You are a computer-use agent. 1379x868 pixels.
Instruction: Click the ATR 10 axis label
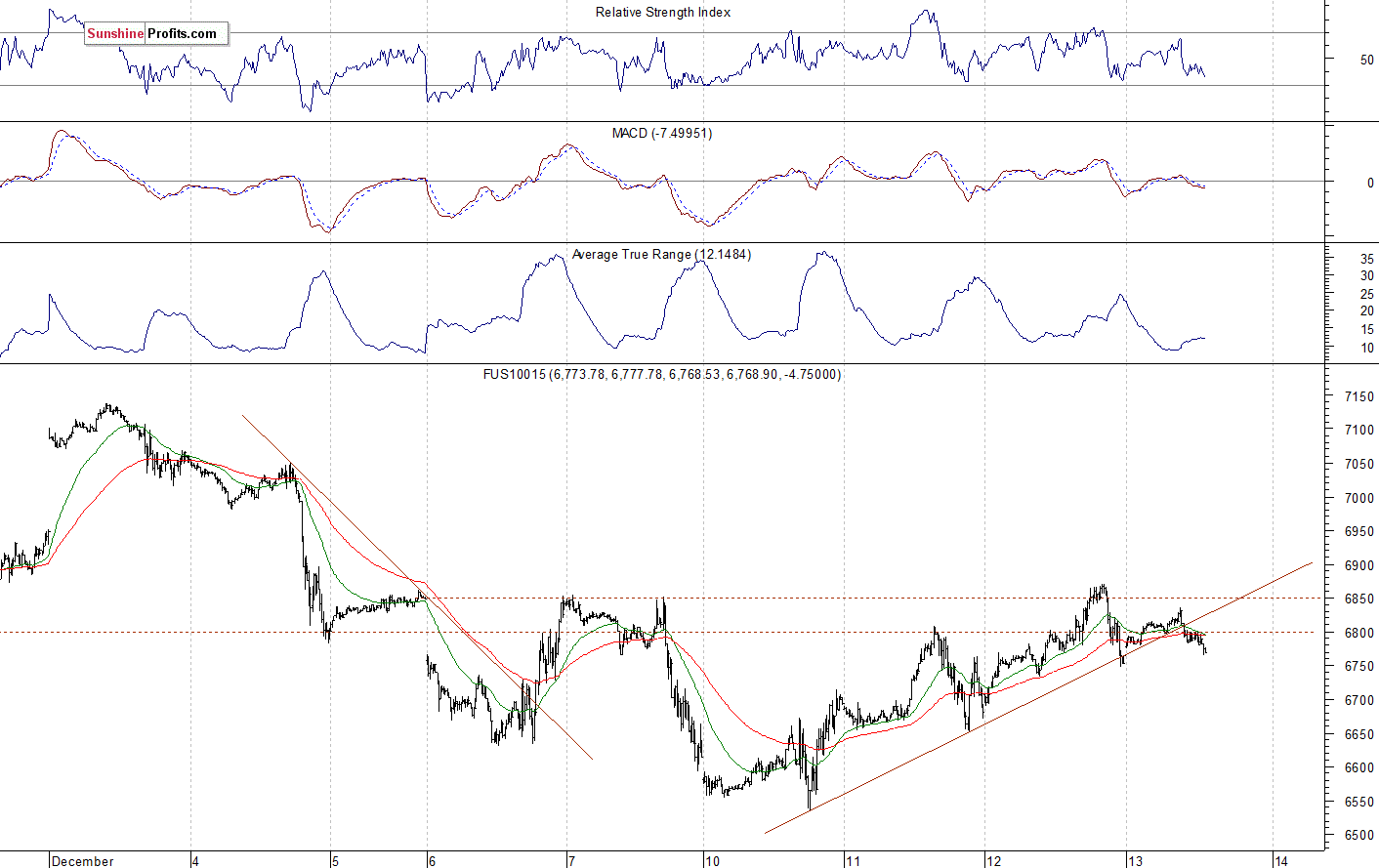click(x=1366, y=349)
